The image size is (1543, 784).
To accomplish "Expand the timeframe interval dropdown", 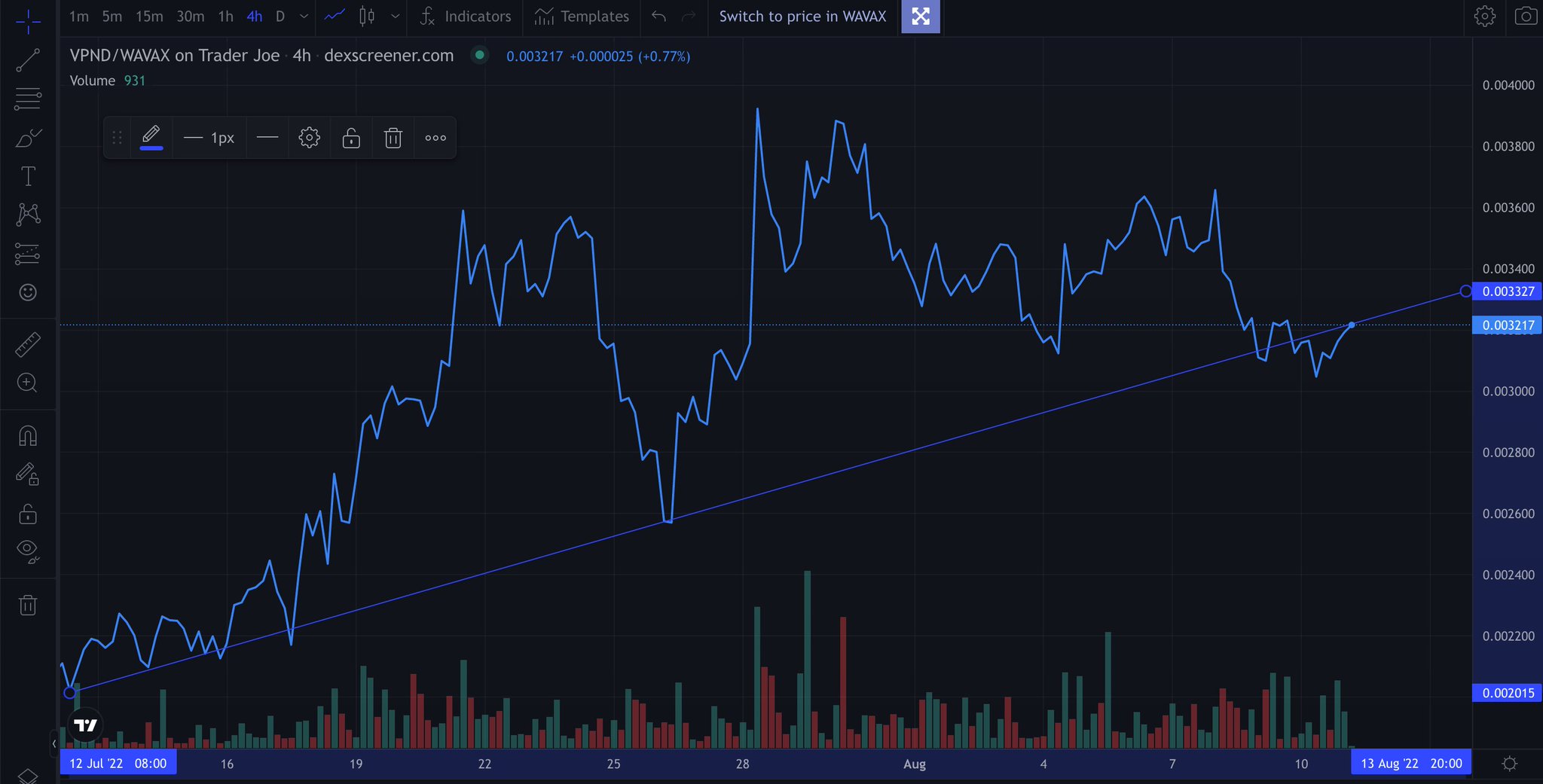I will (x=304, y=17).
